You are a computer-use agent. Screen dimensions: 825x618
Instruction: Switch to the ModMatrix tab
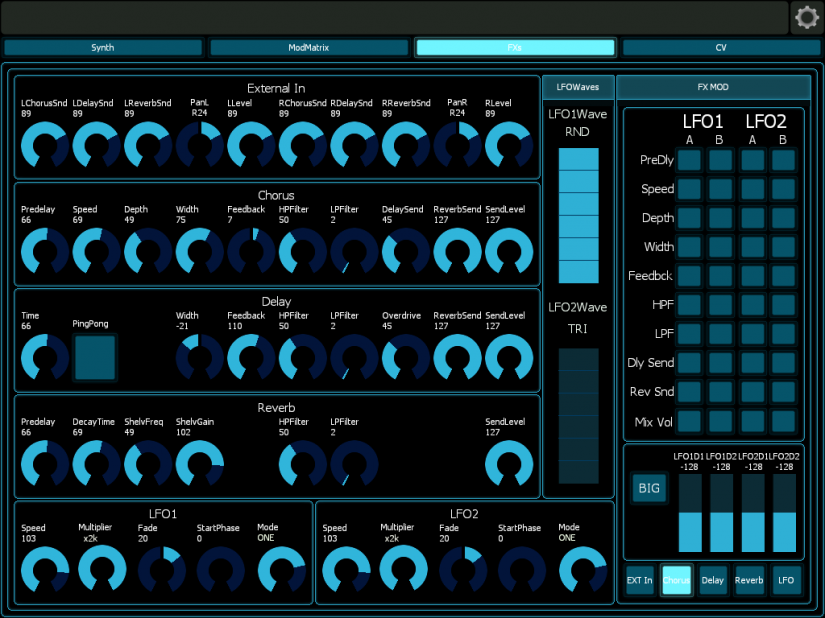tap(309, 47)
